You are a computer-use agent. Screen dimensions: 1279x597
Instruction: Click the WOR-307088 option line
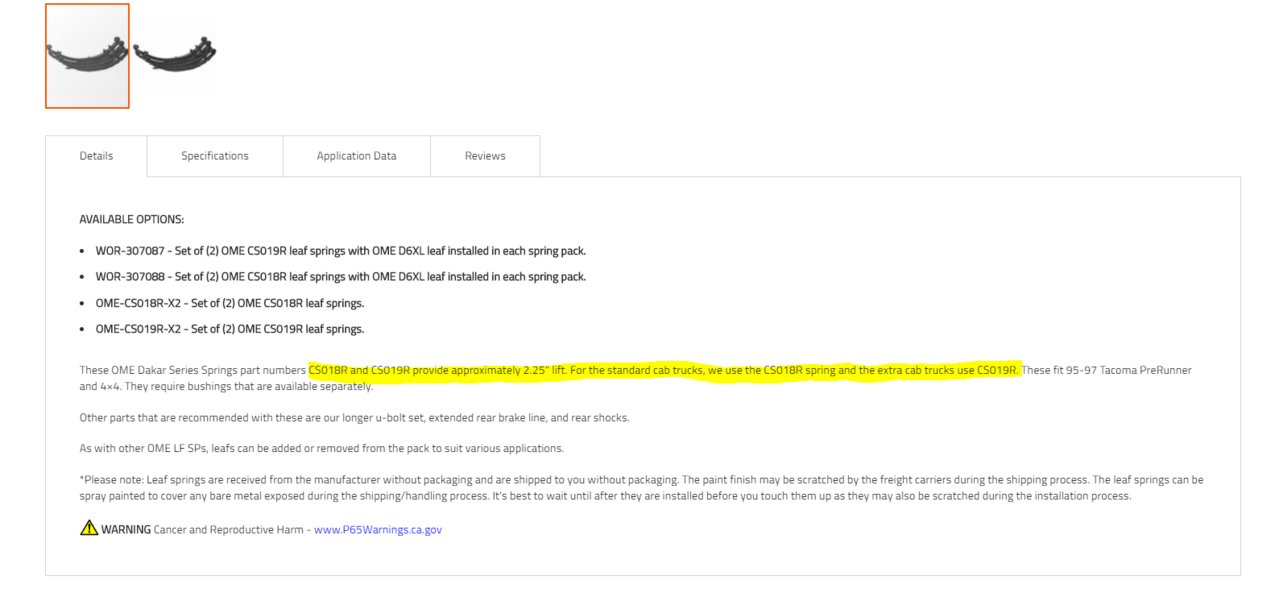pos(340,276)
